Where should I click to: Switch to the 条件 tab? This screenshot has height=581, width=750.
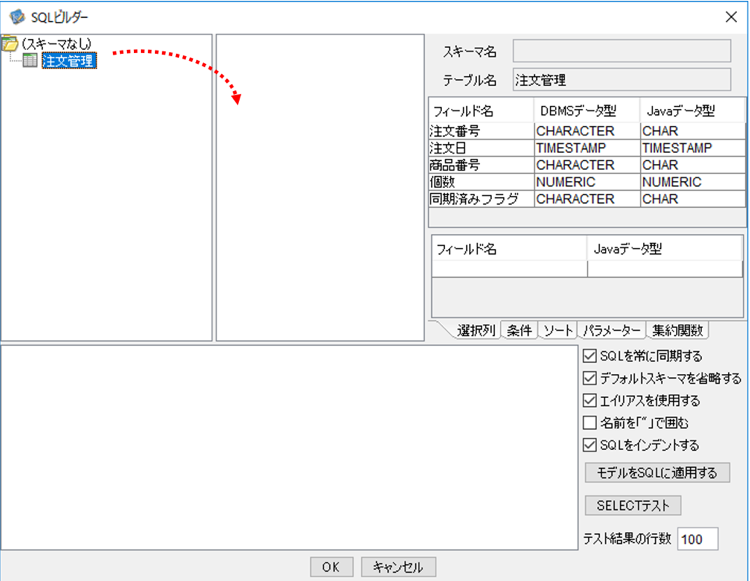519,330
